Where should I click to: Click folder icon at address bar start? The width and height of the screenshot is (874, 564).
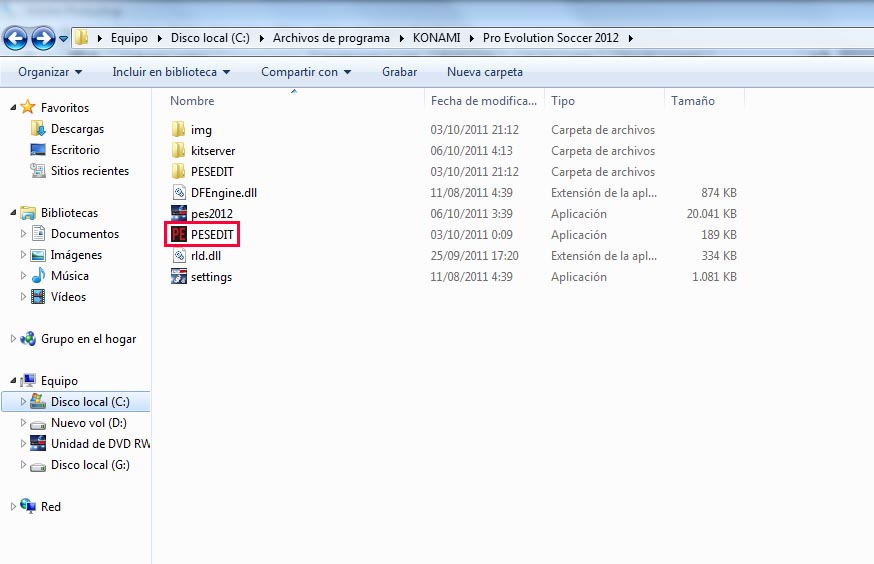81,38
